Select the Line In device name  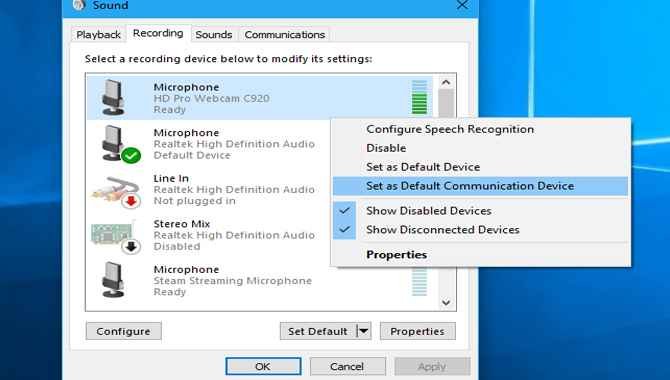(171, 178)
